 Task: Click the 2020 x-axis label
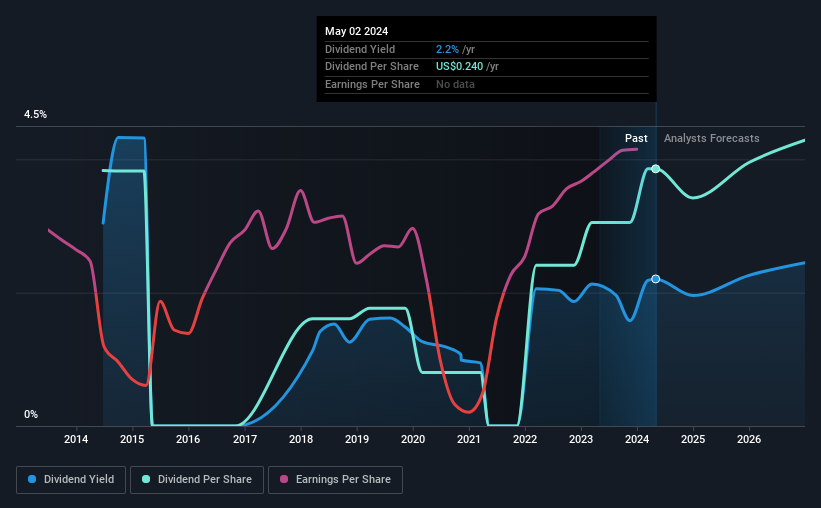tap(413, 439)
